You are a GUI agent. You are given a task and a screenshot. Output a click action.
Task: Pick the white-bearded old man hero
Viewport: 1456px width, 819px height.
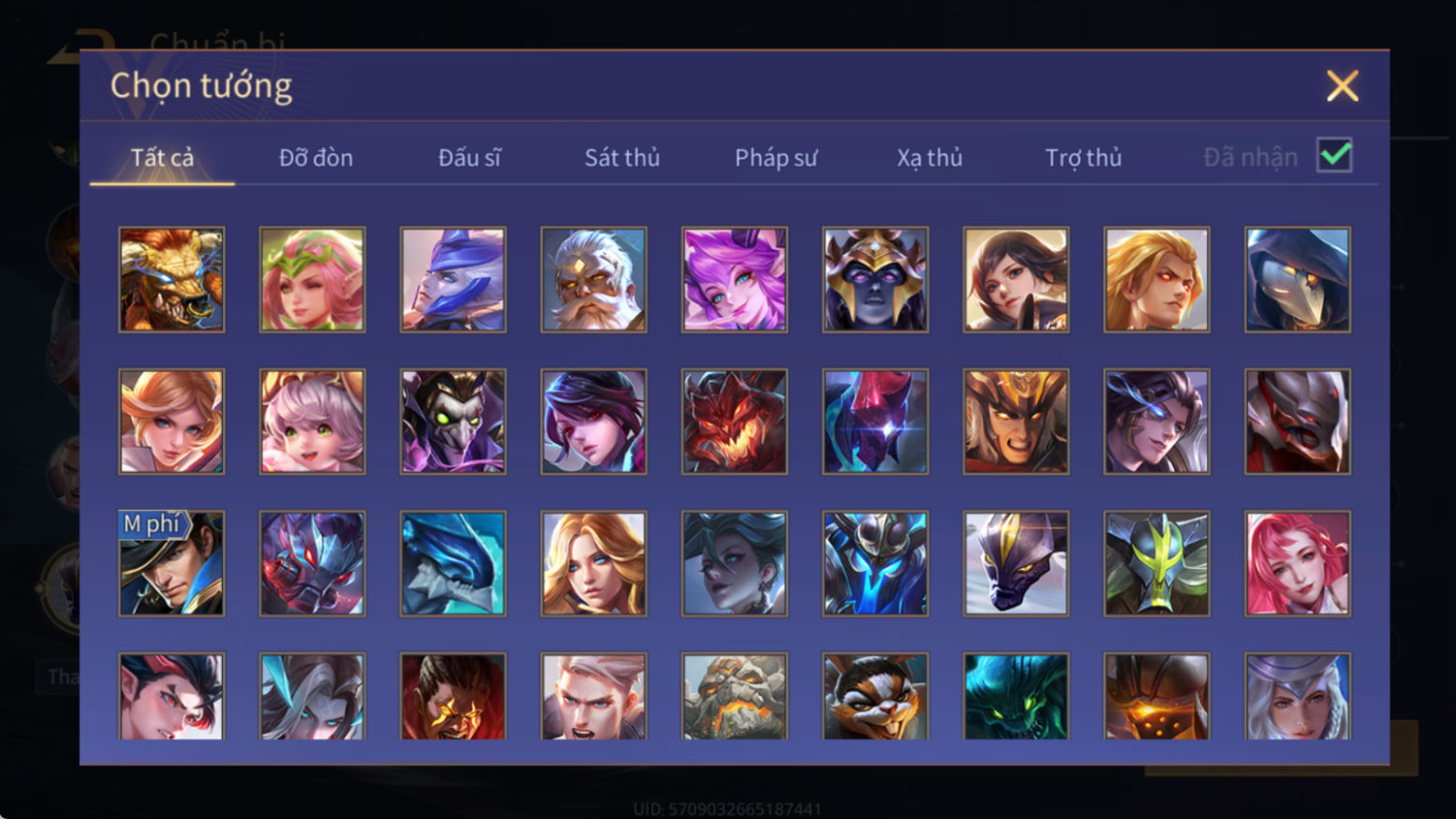pyautogui.click(x=594, y=279)
